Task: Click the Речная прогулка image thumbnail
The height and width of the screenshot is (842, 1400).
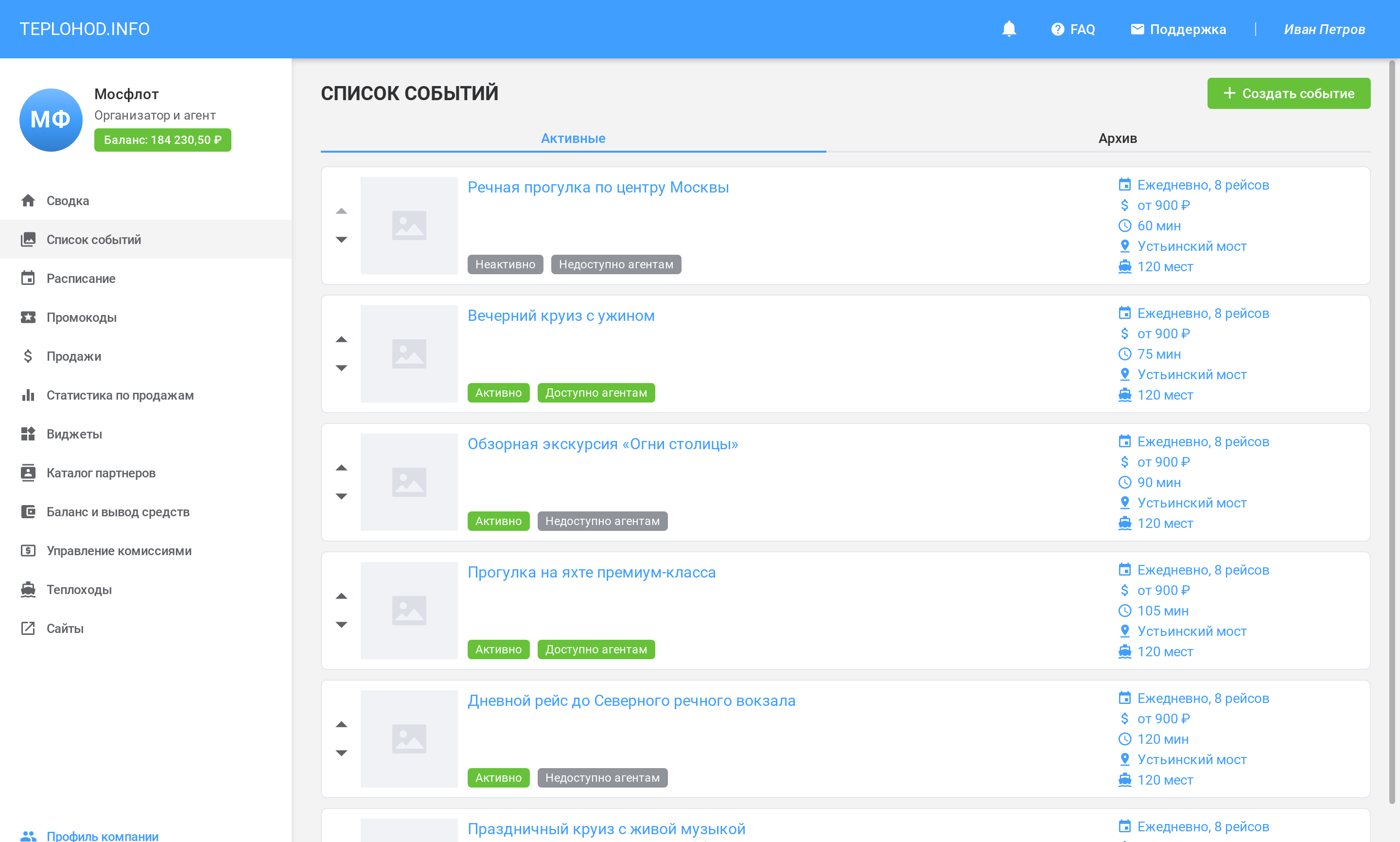Action: (409, 225)
